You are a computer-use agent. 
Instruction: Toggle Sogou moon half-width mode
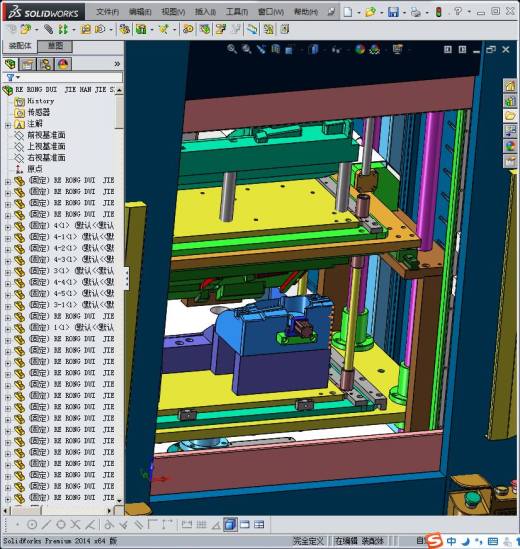pyautogui.click(x=465, y=541)
